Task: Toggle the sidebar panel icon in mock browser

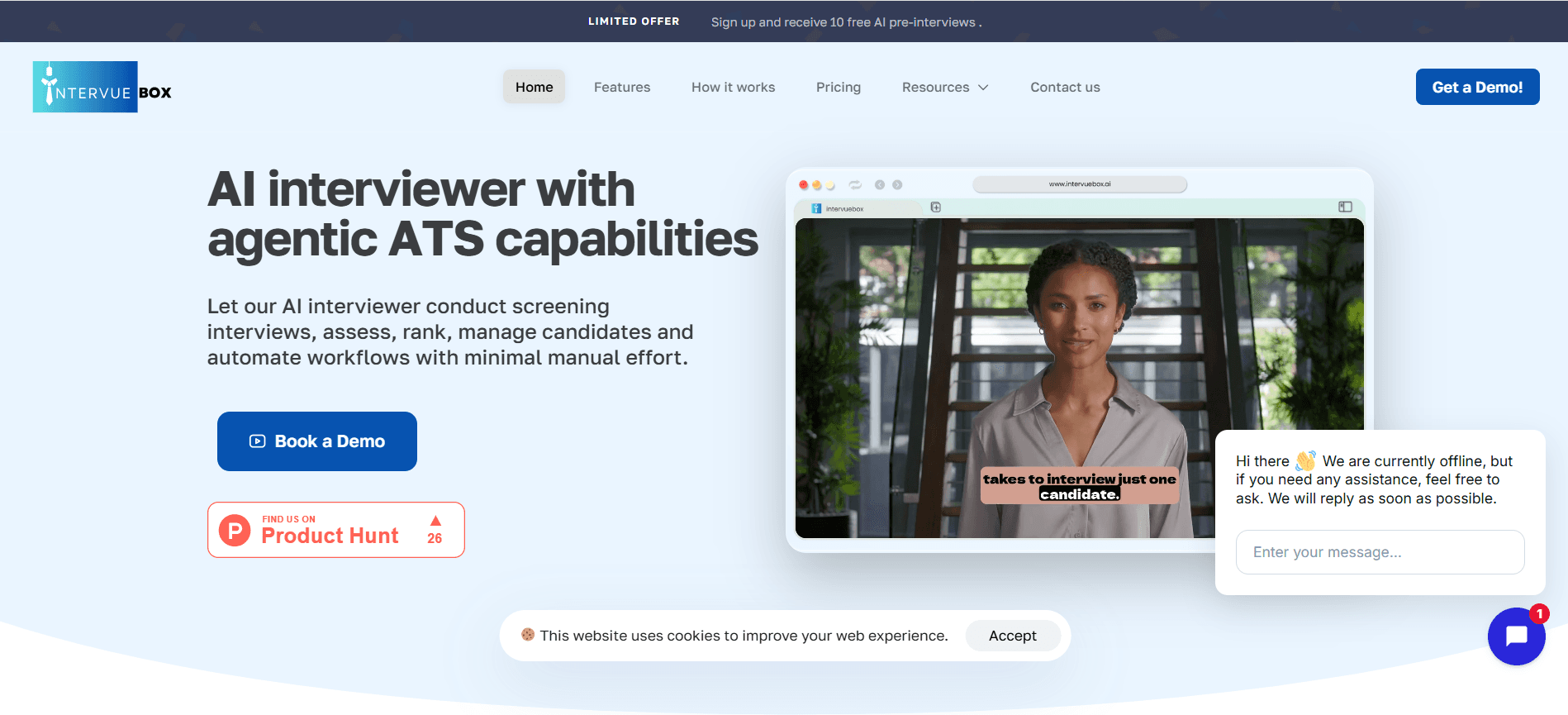Action: point(1345,207)
